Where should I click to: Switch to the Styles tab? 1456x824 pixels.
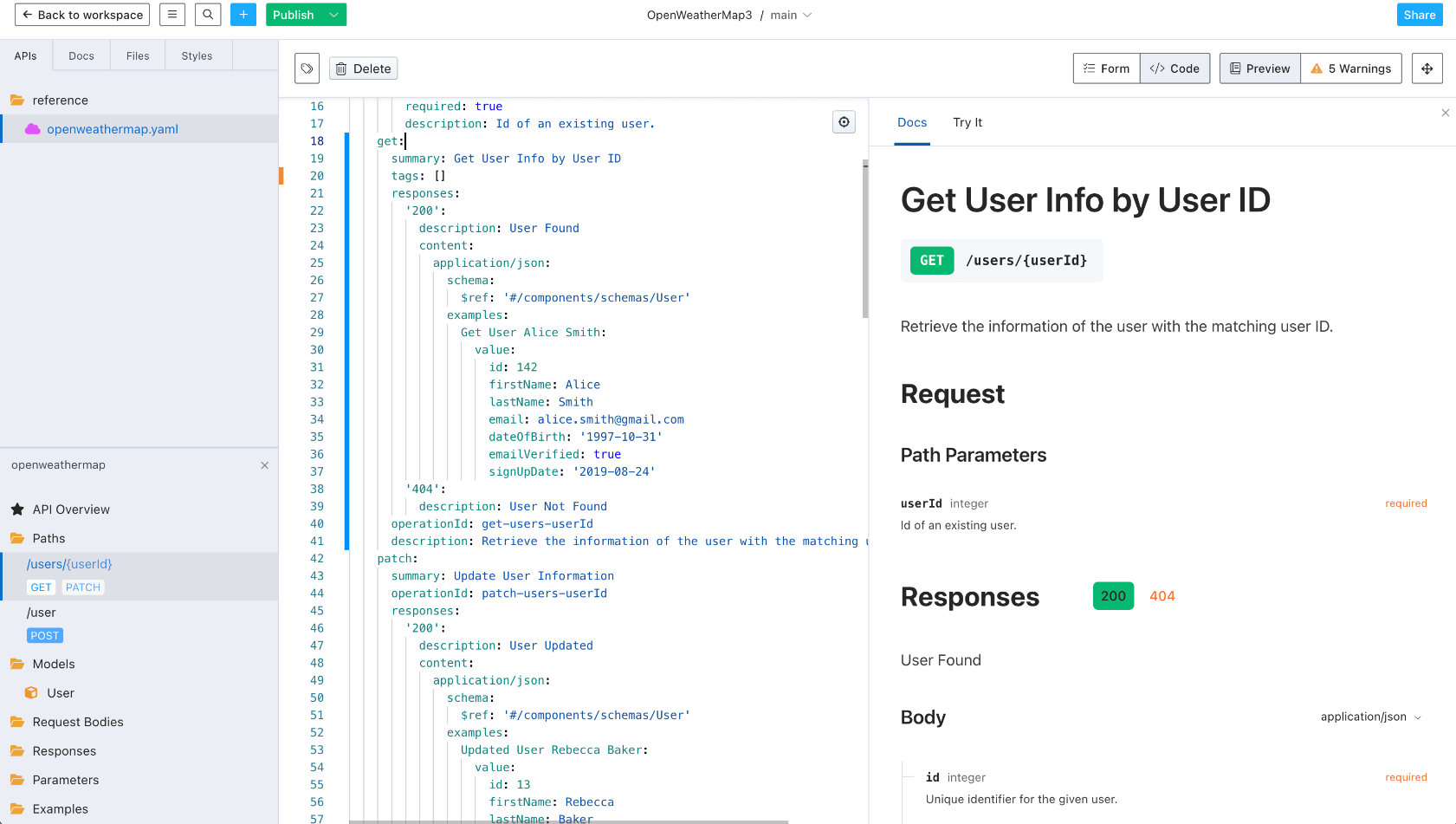point(197,55)
